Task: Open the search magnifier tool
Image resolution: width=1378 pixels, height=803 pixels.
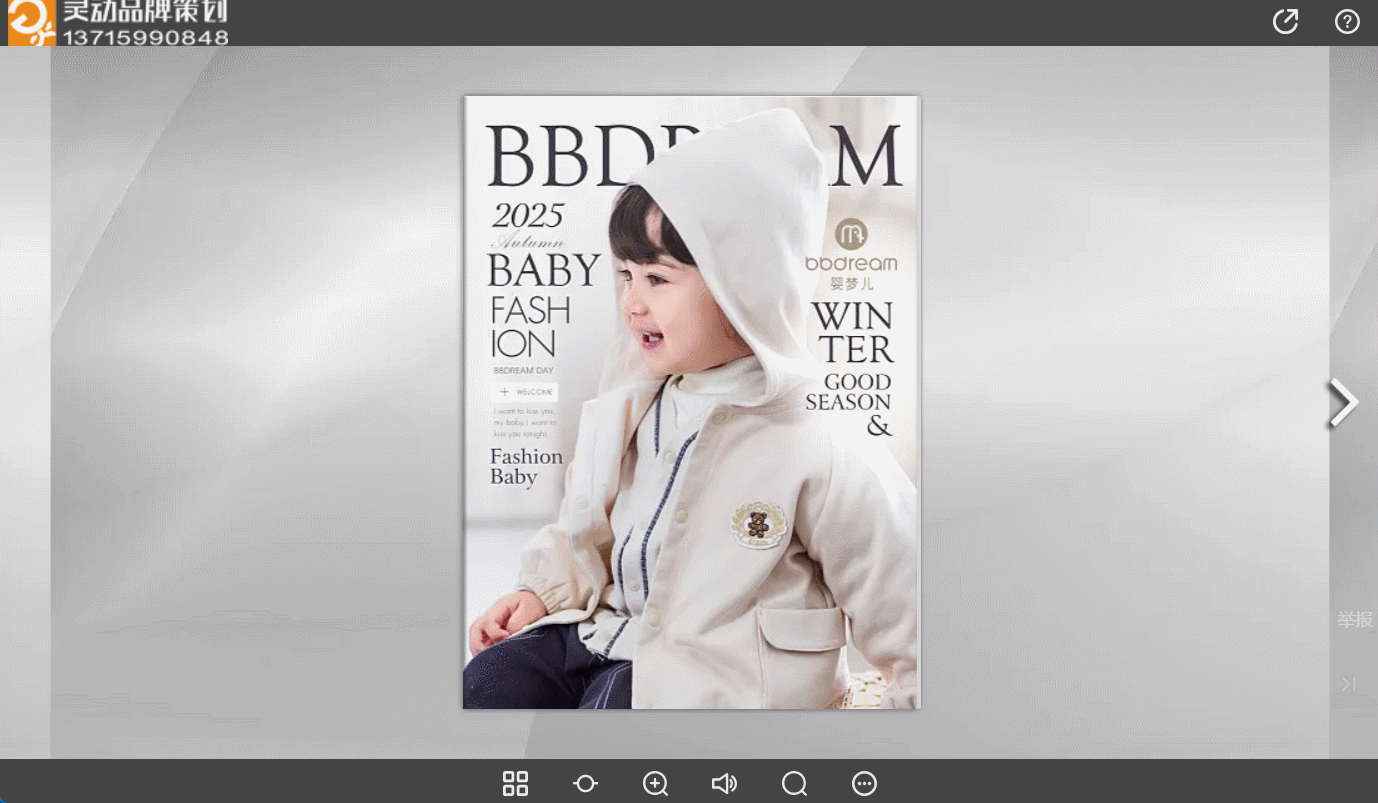Action: (x=794, y=783)
